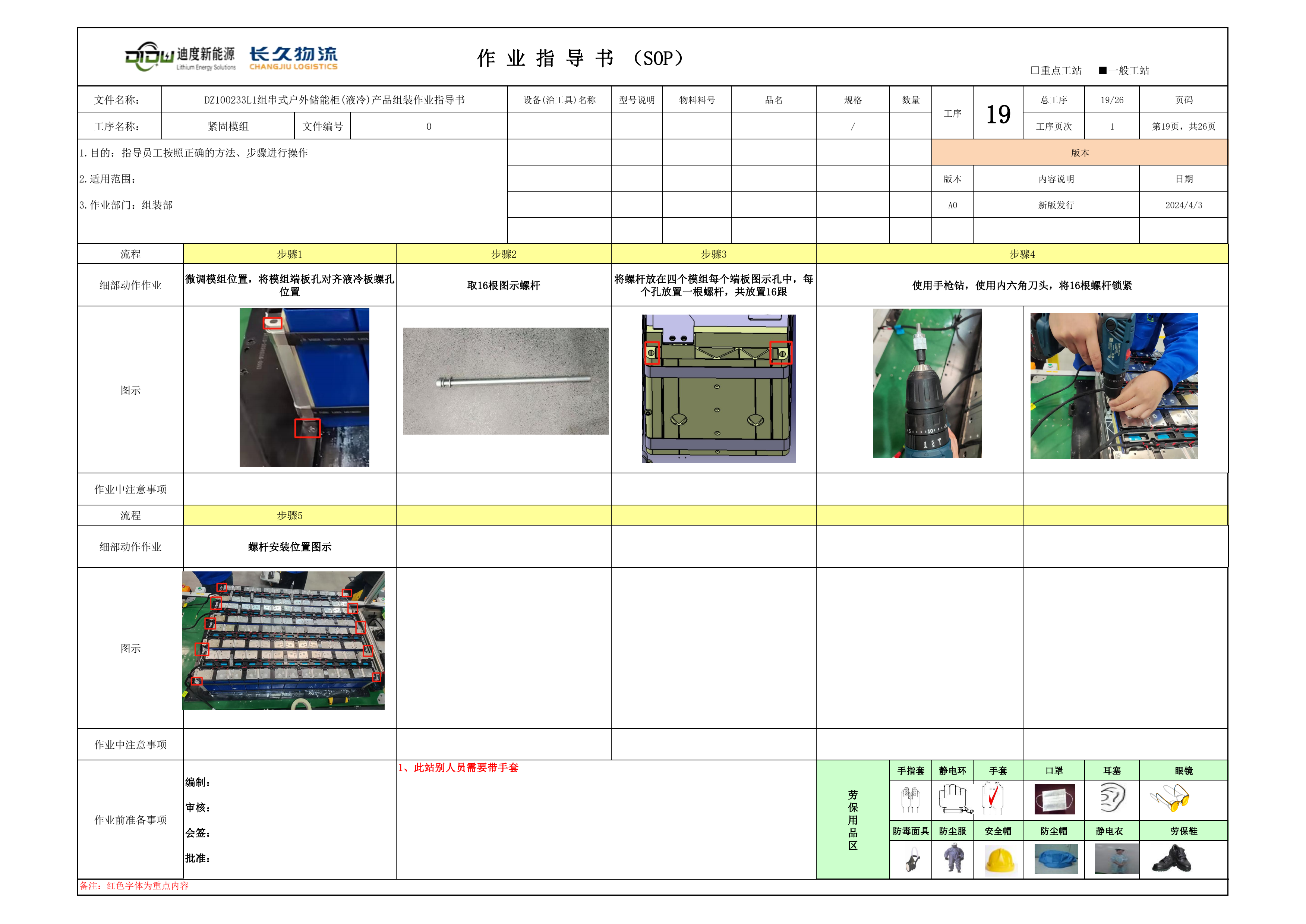Select the 步骤1 step header
The image size is (1306, 924).
(290, 254)
